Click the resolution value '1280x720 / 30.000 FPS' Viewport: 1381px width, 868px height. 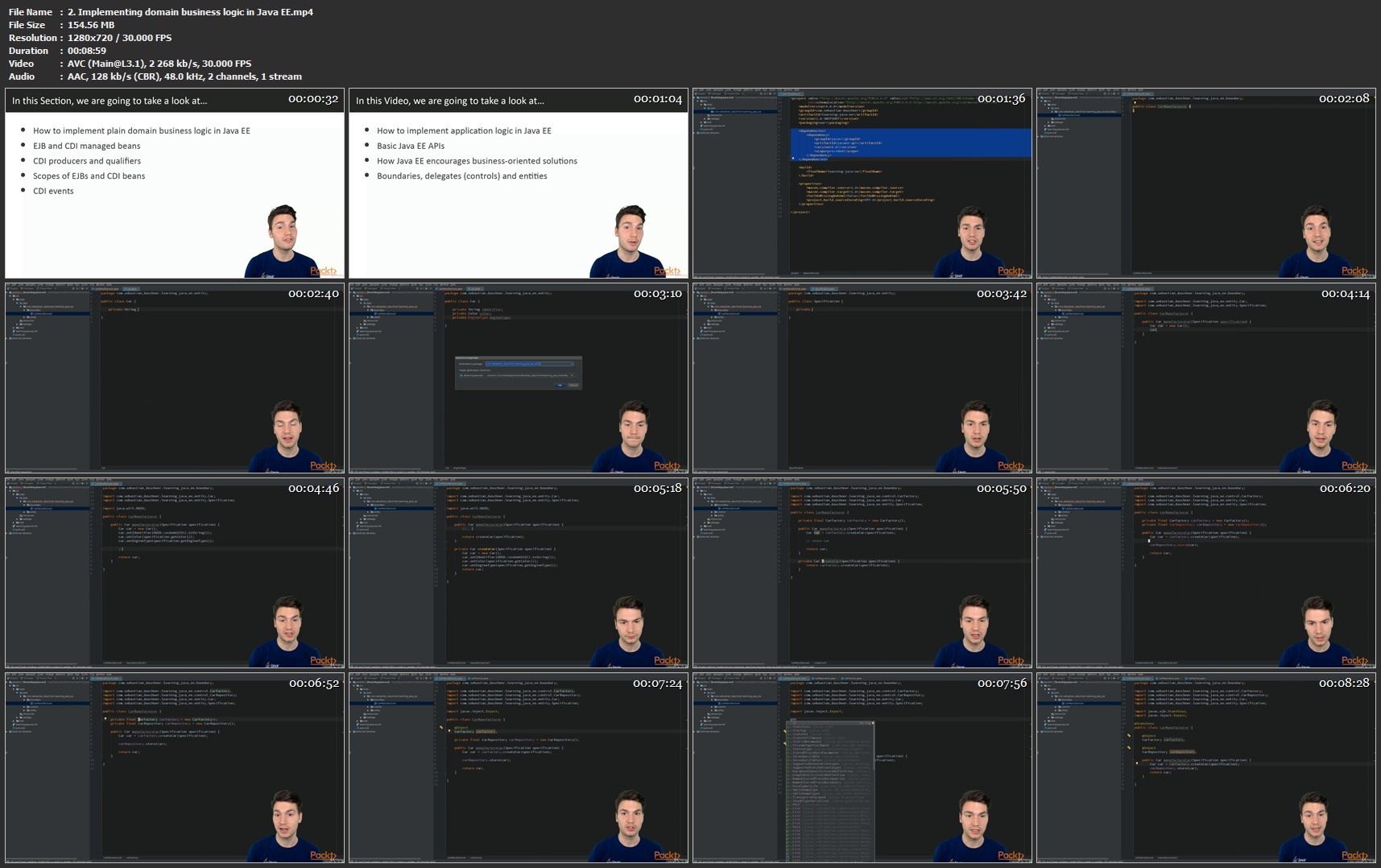[119, 38]
